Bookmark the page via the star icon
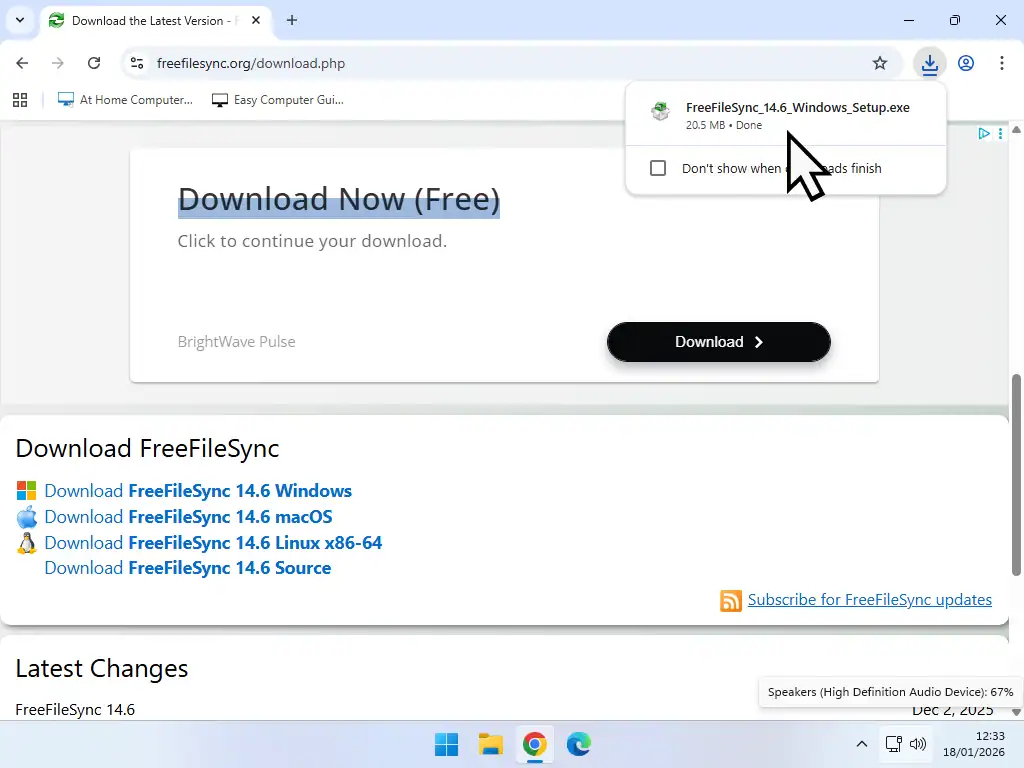 point(879,62)
